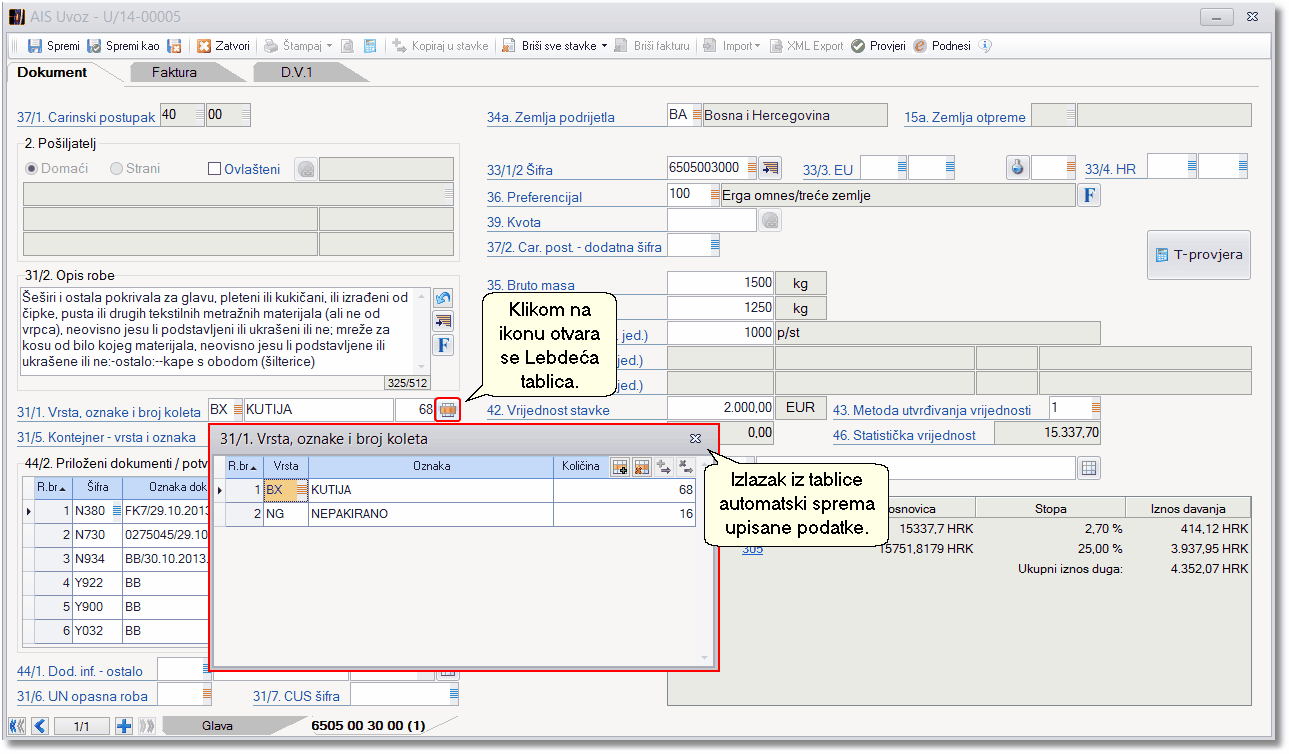The width and height of the screenshot is (1289, 754).
Task: Select the NEPAKIRANO cell in floating table
Action: (431, 514)
